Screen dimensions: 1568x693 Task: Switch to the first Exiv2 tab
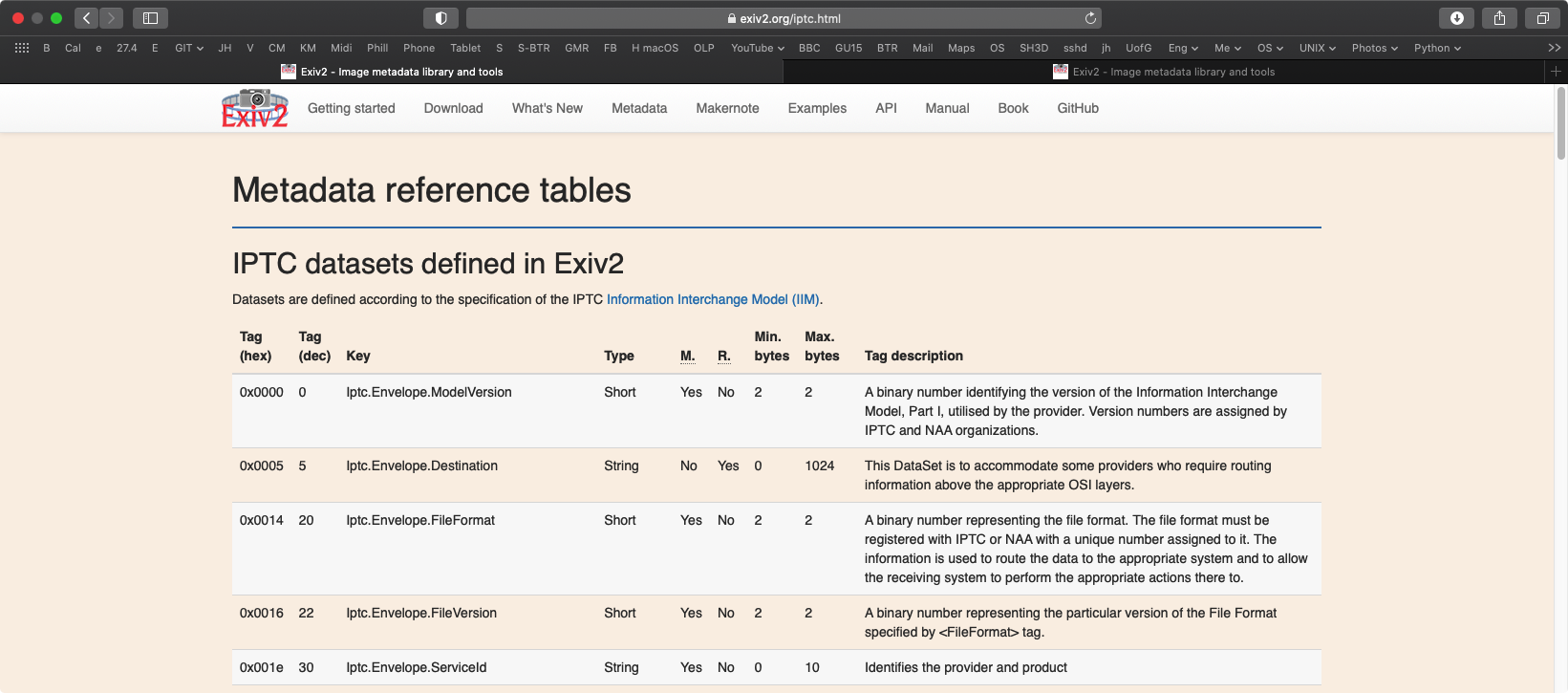392,72
